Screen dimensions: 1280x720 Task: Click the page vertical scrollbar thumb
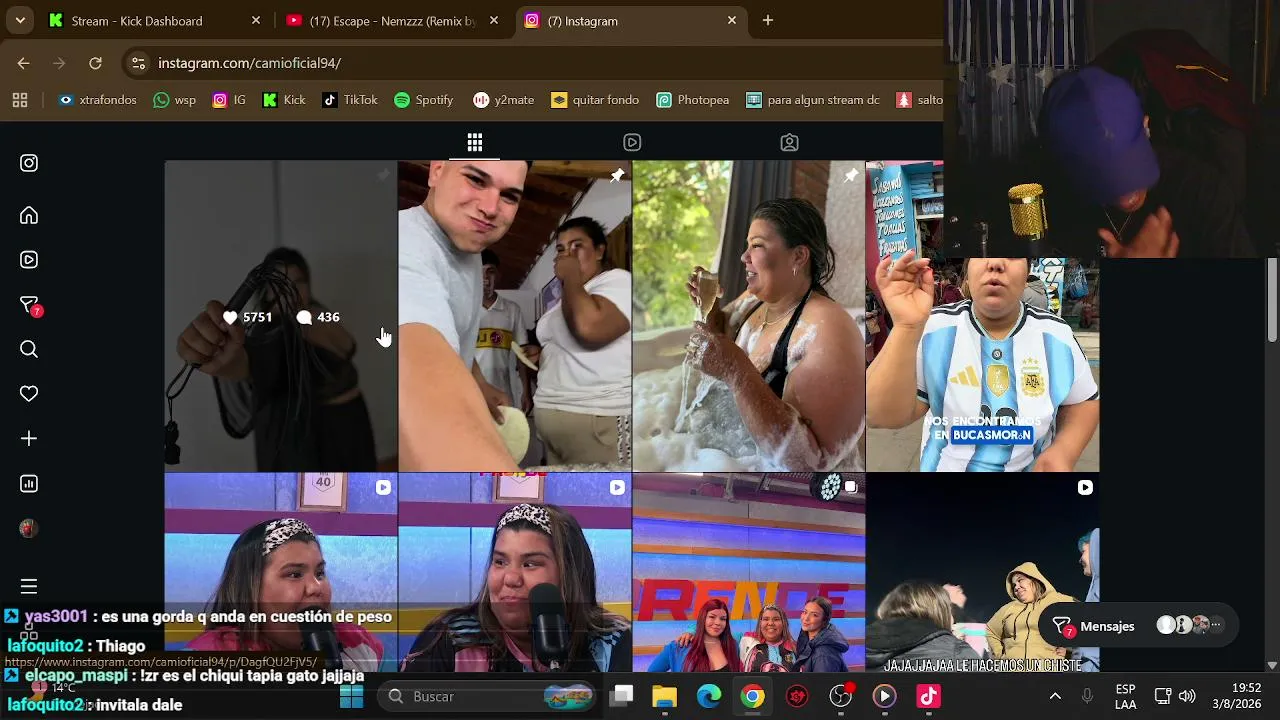(1272, 300)
